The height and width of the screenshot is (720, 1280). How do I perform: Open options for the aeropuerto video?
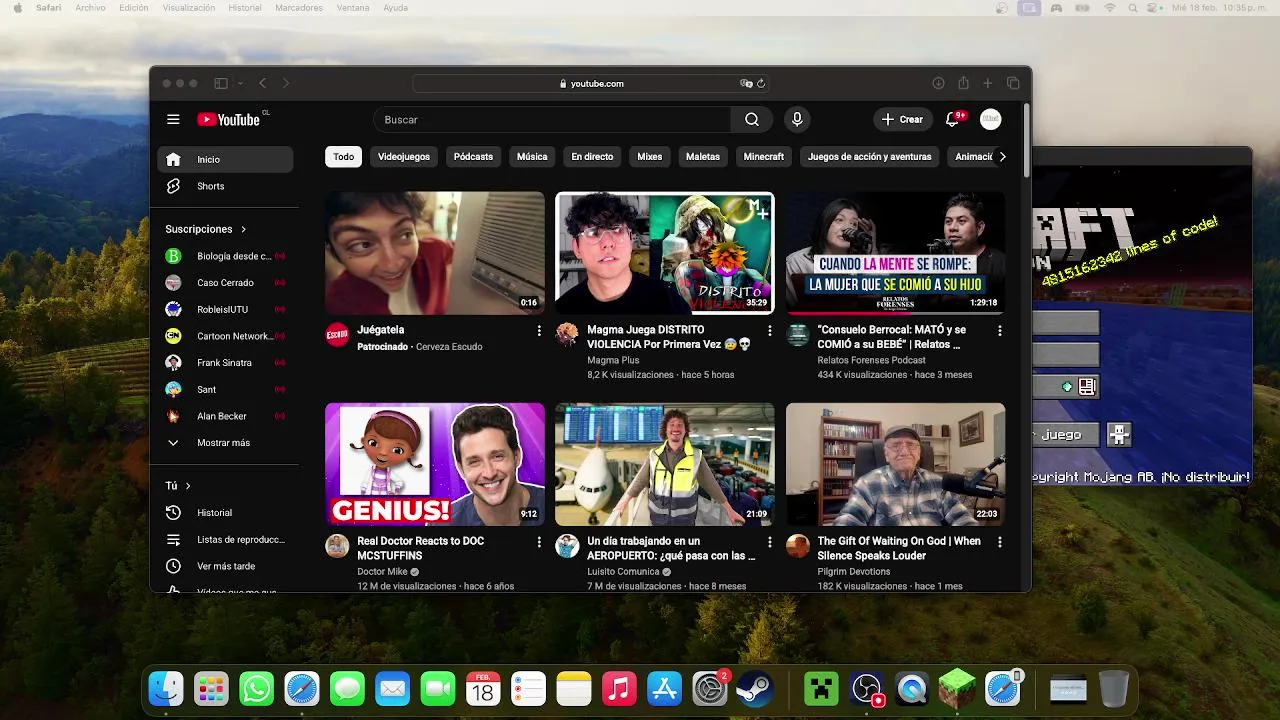[769, 542]
